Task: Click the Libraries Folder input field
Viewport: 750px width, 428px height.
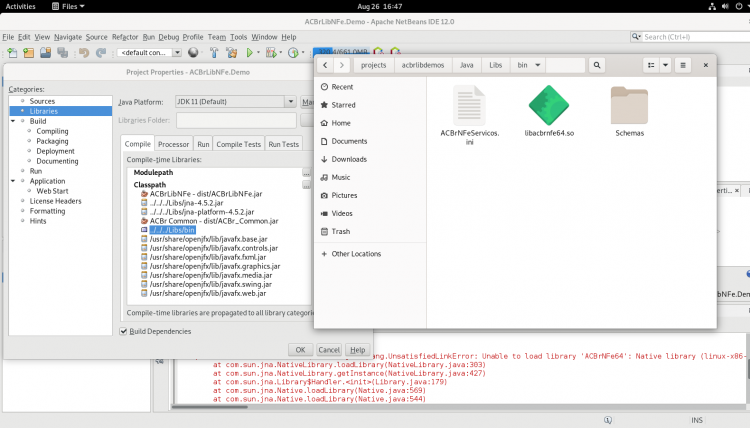Action: [x=236, y=121]
